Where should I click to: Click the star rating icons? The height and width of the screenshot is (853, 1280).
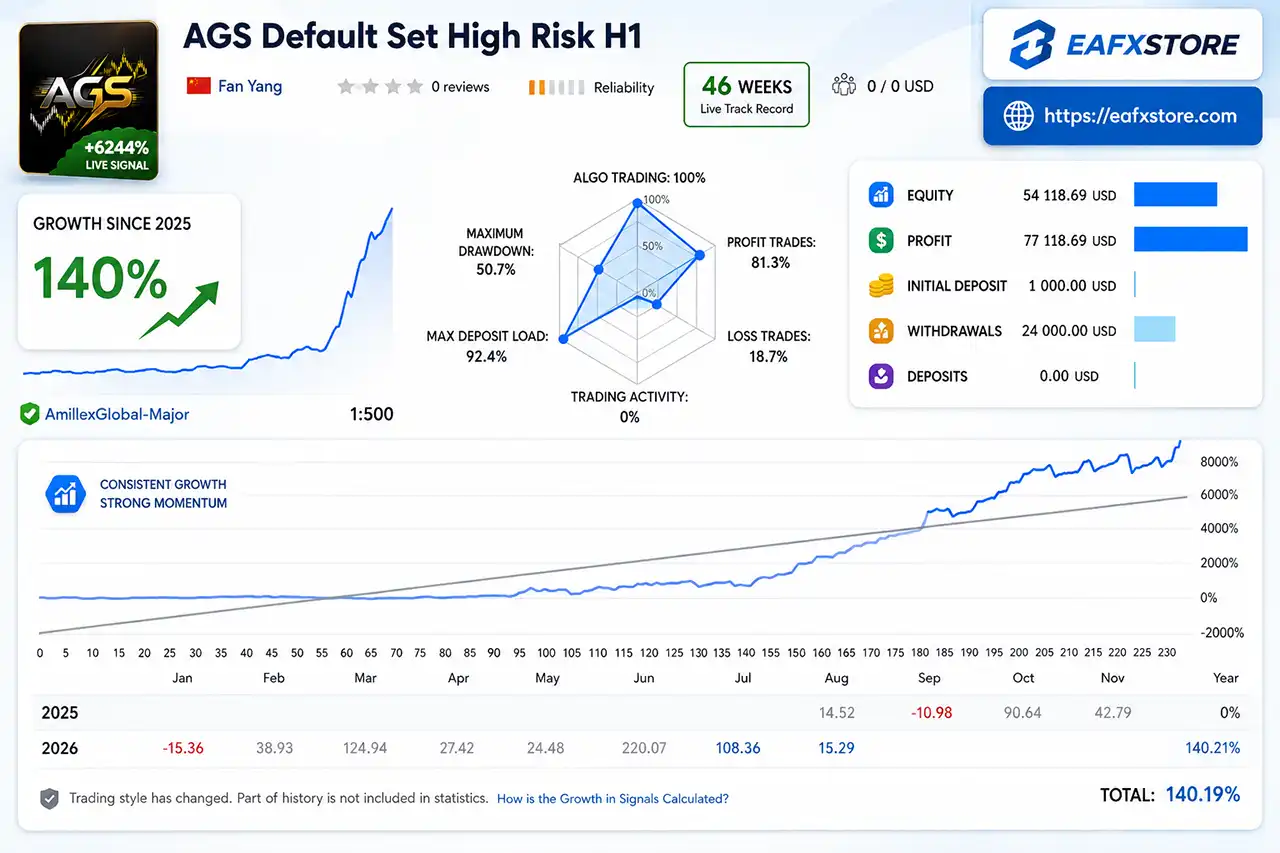pyautogui.click(x=380, y=87)
